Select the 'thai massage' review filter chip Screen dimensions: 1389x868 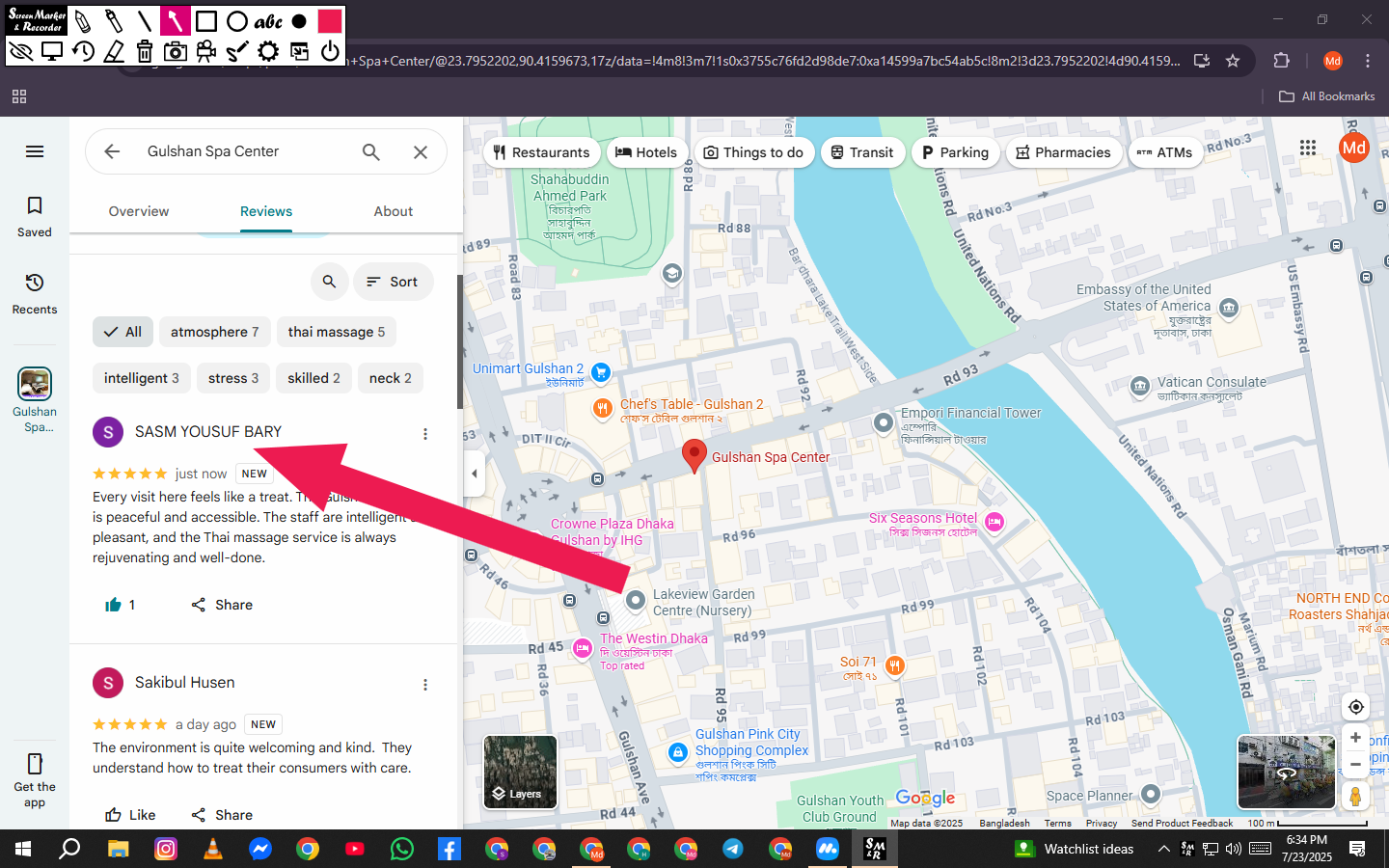click(x=336, y=332)
